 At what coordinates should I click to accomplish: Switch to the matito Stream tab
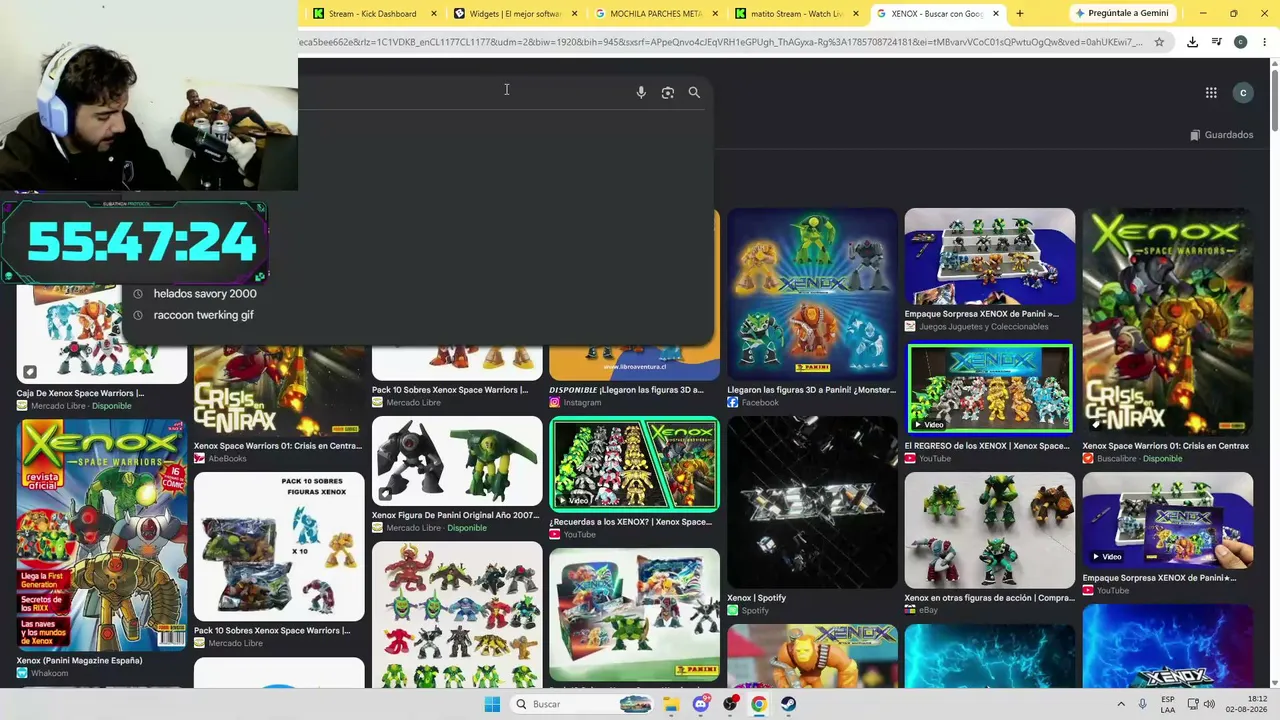796,14
